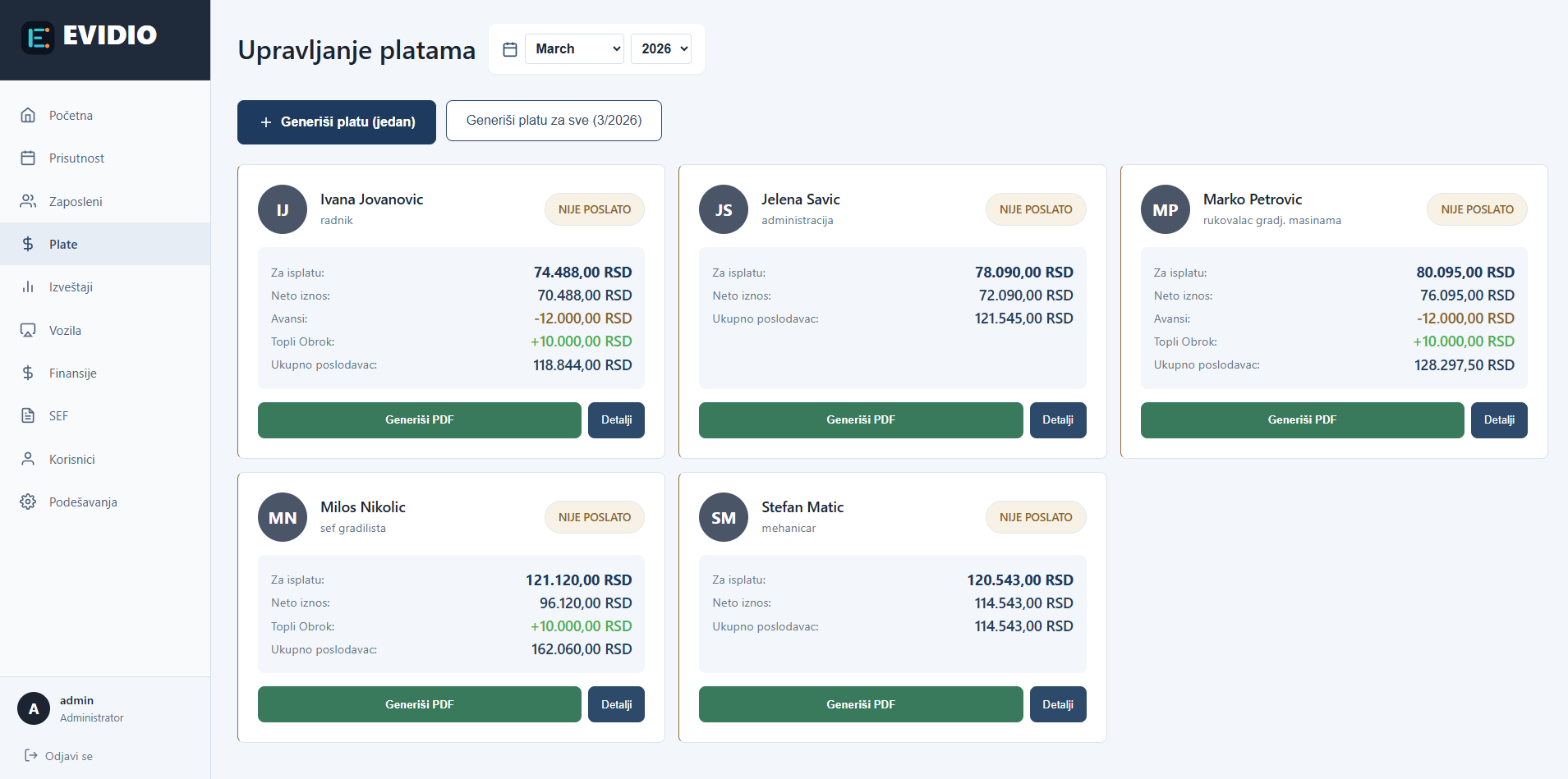Select the Zaposleni employees icon

pos(29,201)
